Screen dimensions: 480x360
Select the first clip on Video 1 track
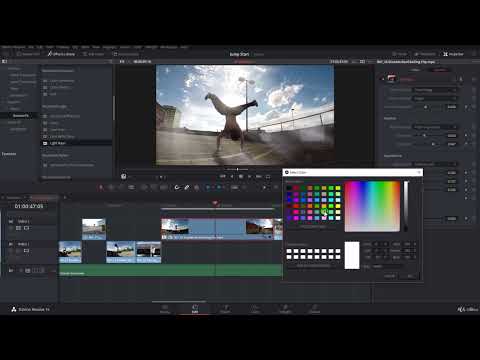click(70, 252)
